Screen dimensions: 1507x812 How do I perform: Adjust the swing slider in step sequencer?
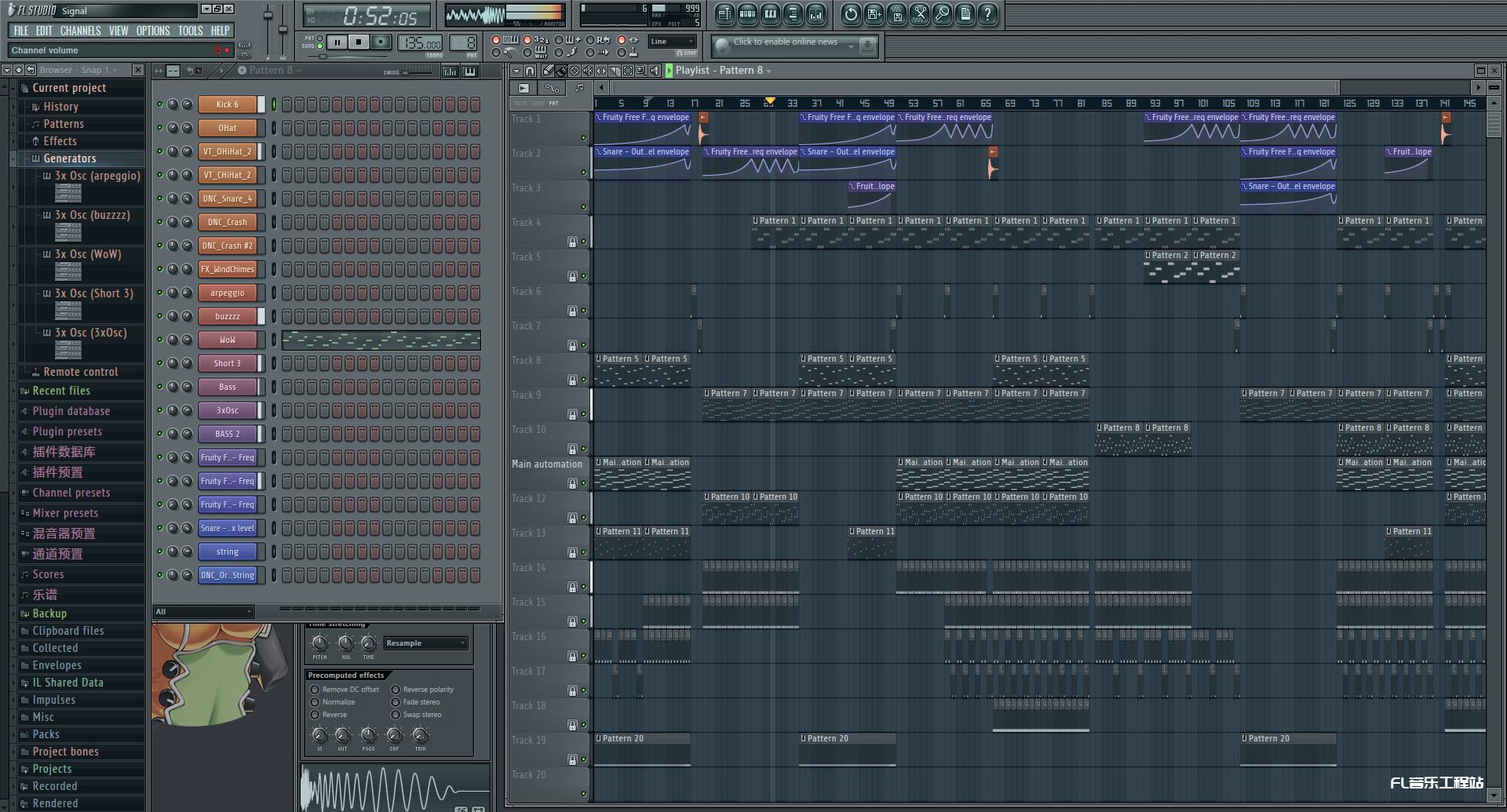click(x=418, y=72)
